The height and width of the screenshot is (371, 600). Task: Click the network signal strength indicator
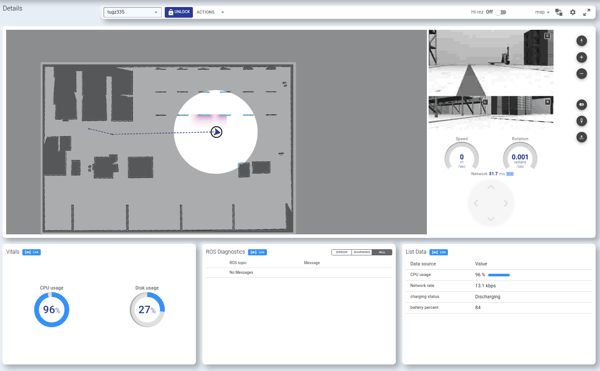[510, 174]
